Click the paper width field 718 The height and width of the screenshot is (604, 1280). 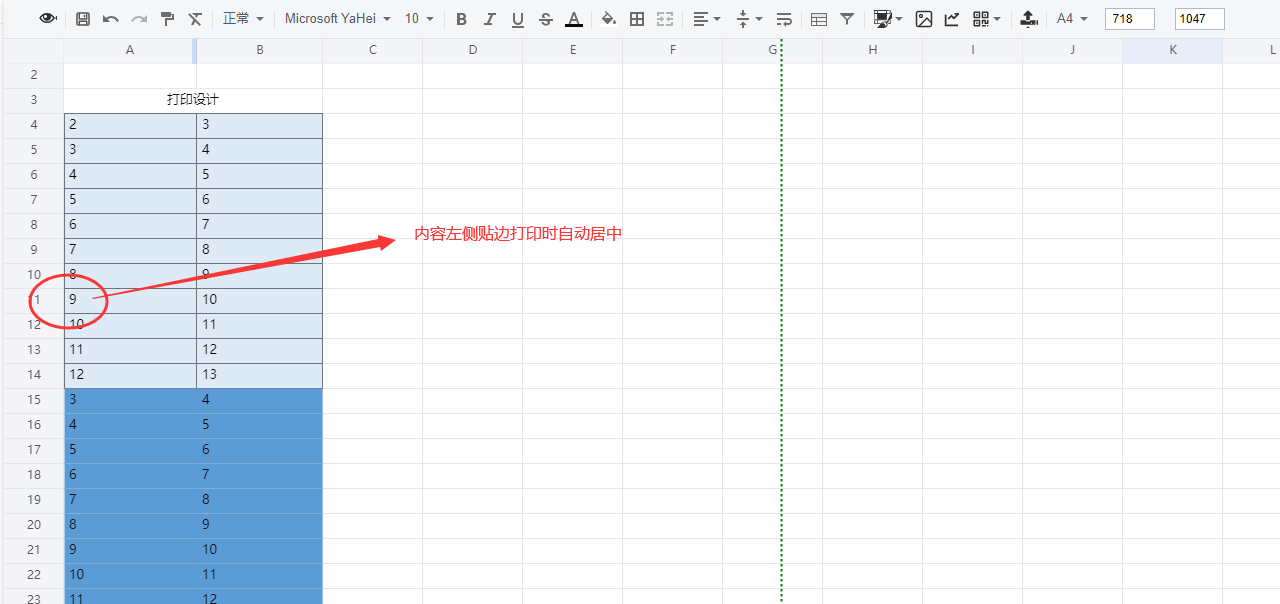[x=1130, y=19]
